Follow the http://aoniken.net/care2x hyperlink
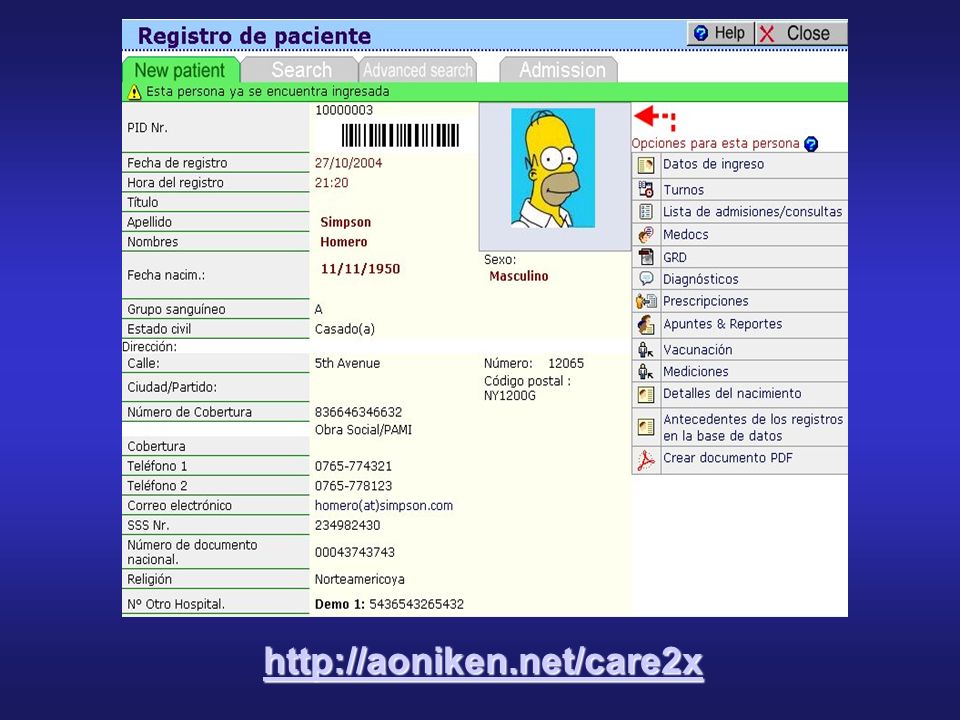The image size is (960, 720). pos(484,662)
